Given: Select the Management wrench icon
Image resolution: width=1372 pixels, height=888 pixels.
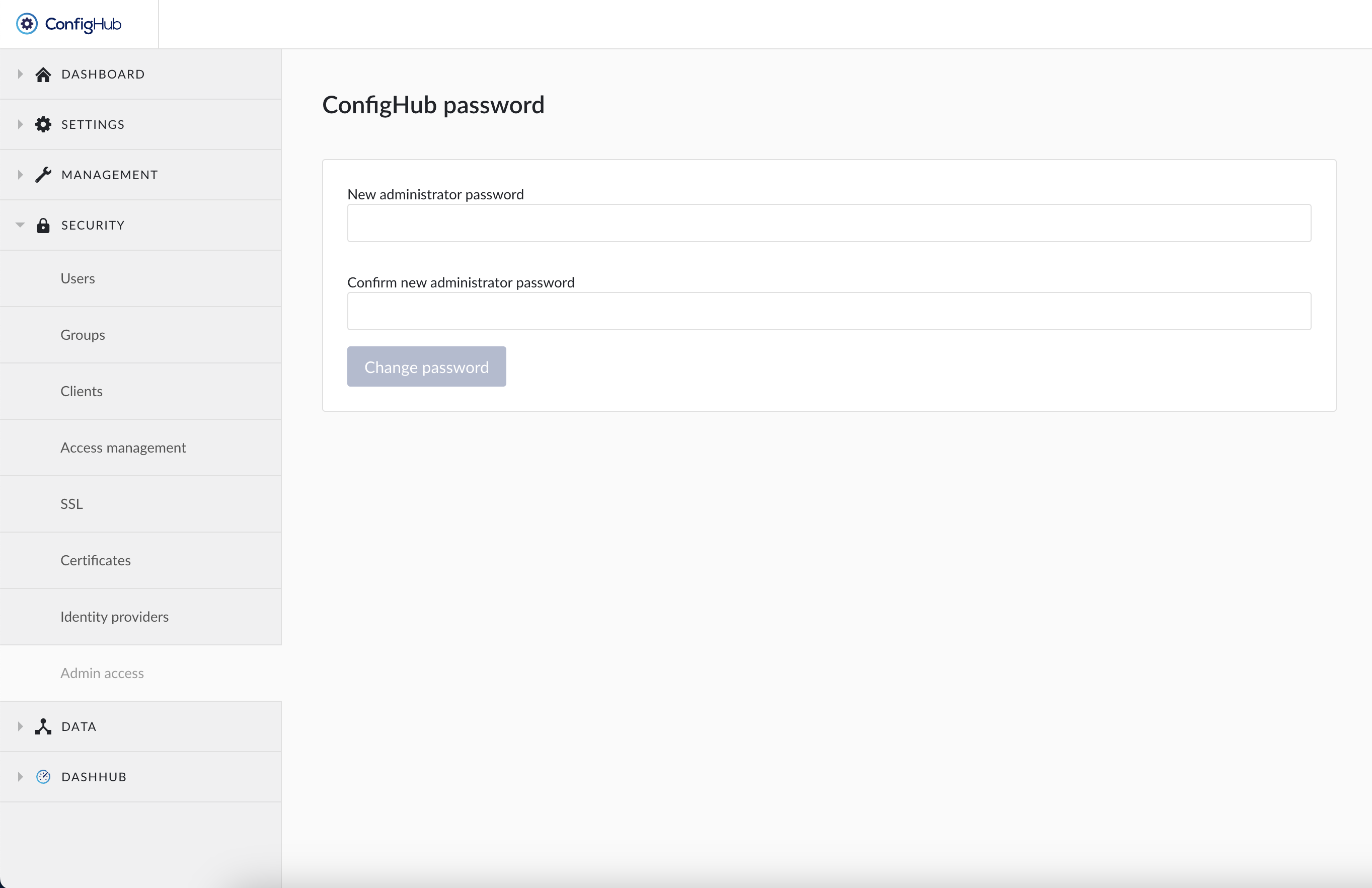Looking at the screenshot, I should pos(43,175).
